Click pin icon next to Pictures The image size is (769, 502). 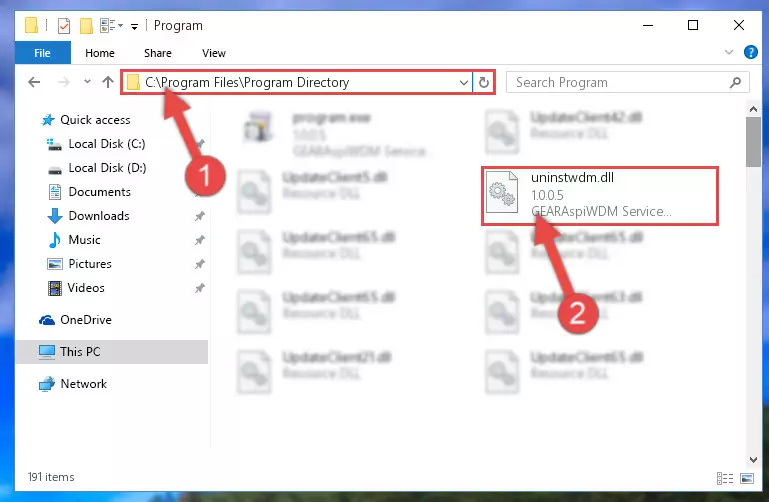[x=200, y=264]
